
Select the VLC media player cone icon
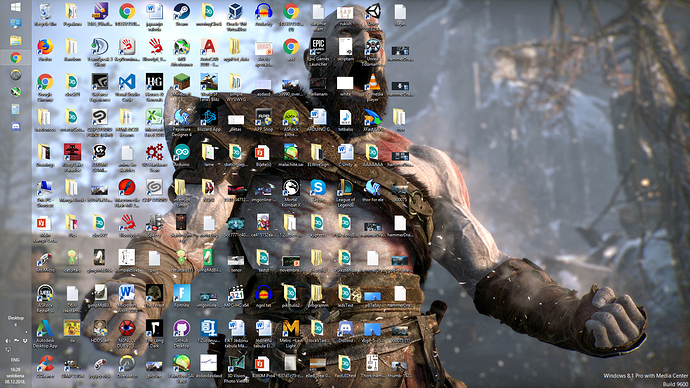tap(373, 87)
